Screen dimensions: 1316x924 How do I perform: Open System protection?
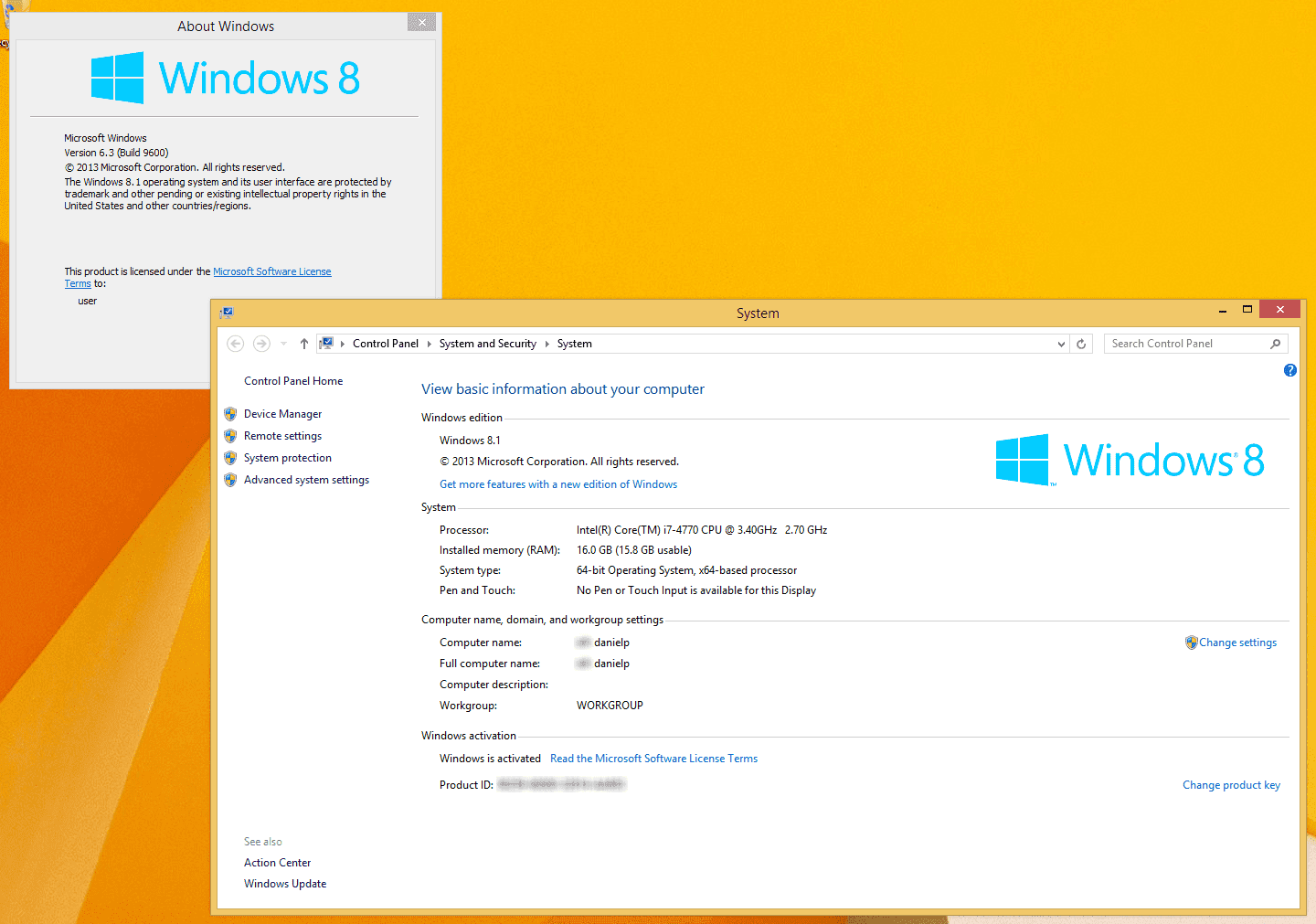click(288, 458)
